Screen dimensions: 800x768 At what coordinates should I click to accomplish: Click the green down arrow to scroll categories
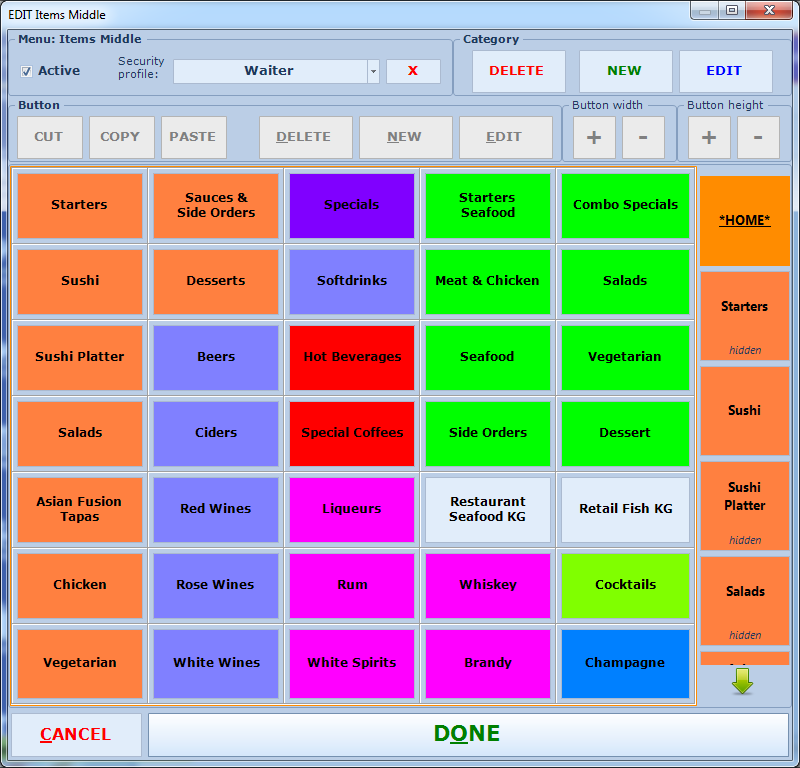742,681
